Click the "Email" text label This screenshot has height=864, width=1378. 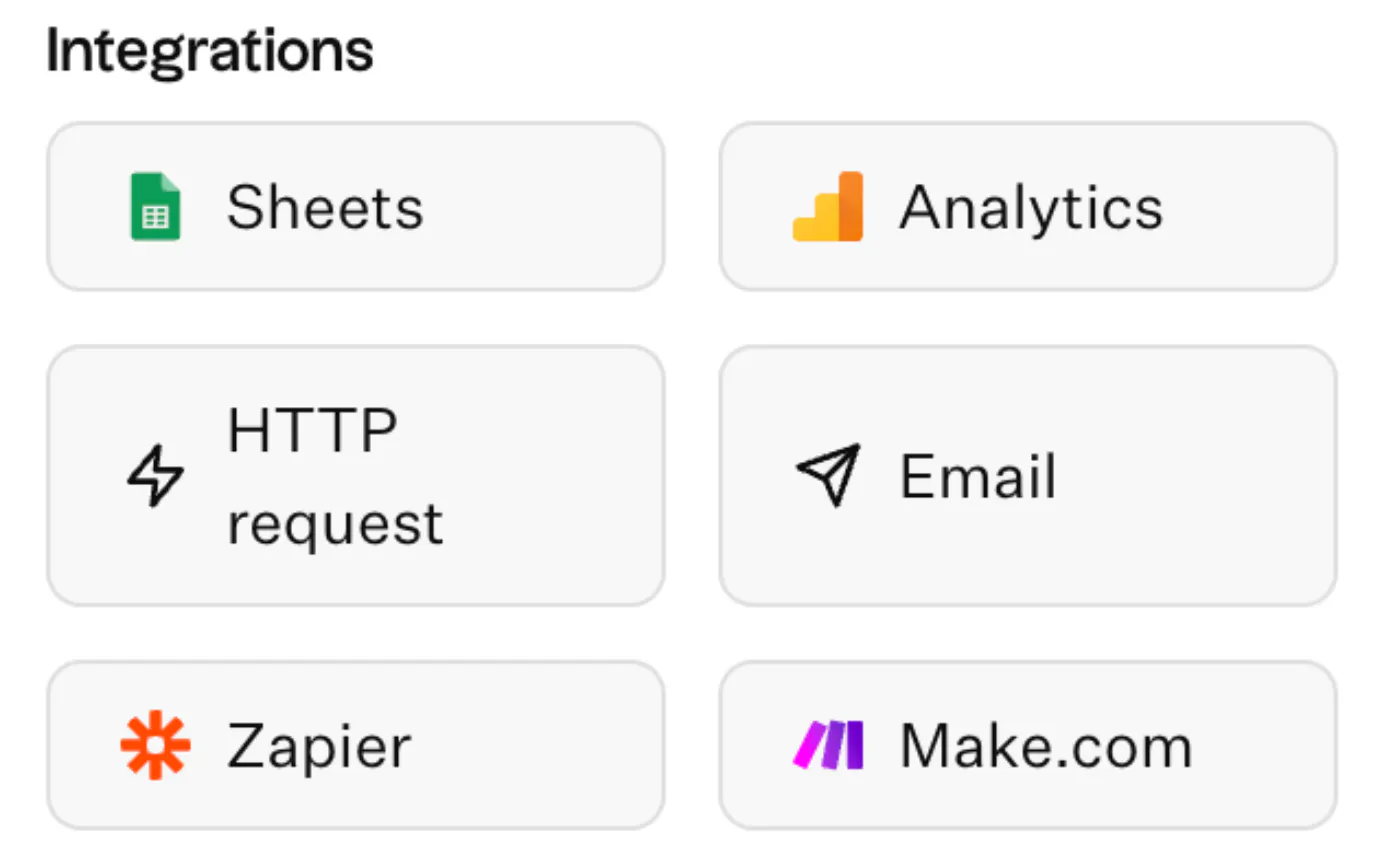(x=978, y=476)
